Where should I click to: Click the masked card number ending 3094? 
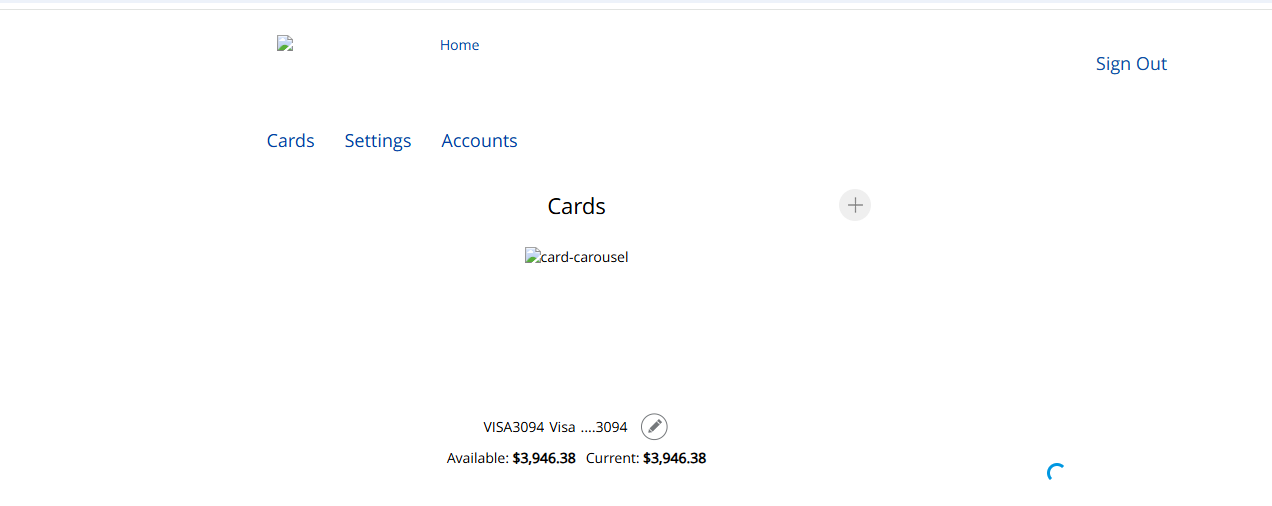pos(604,427)
